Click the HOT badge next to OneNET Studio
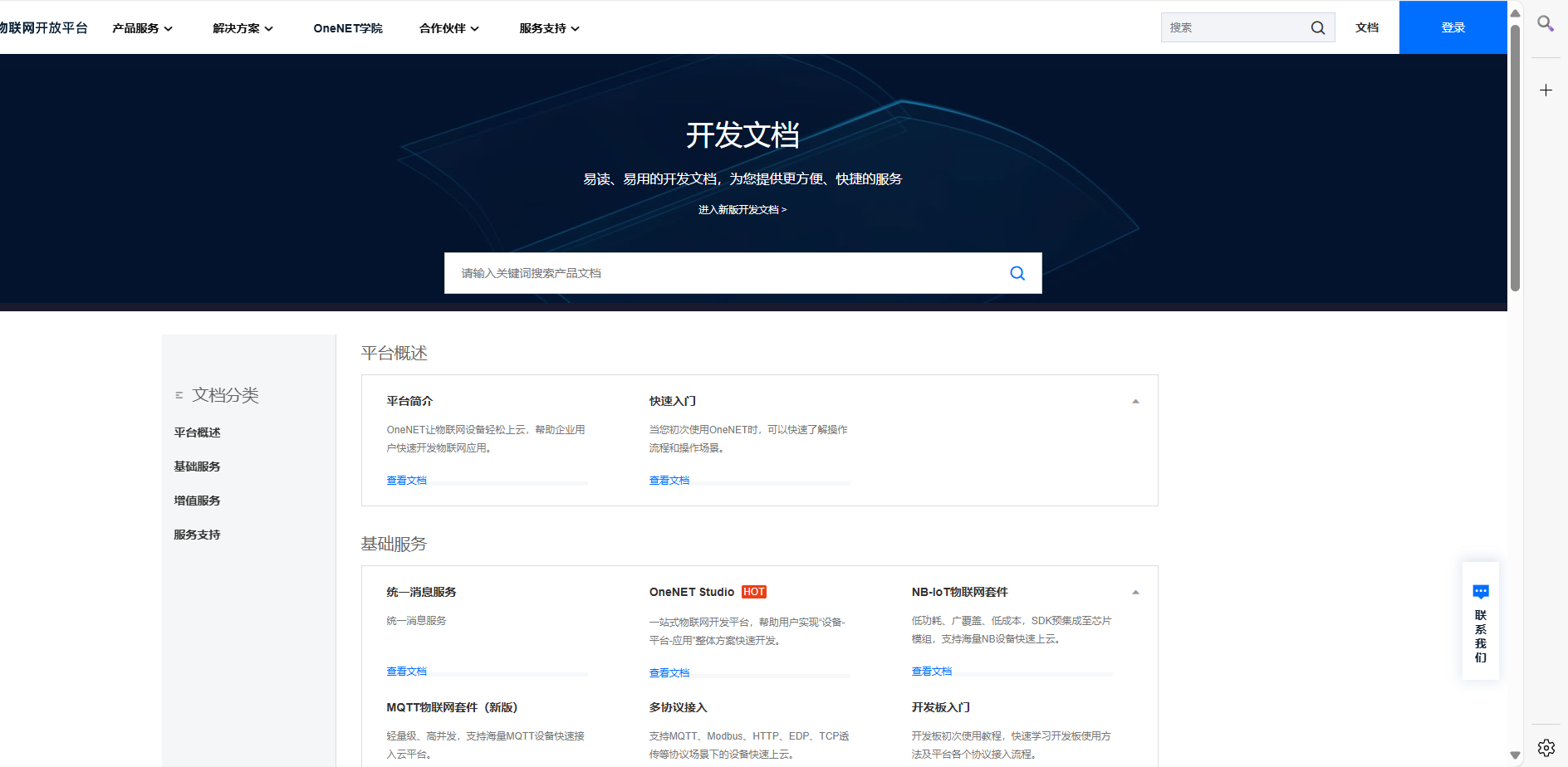1568x767 pixels. [754, 592]
